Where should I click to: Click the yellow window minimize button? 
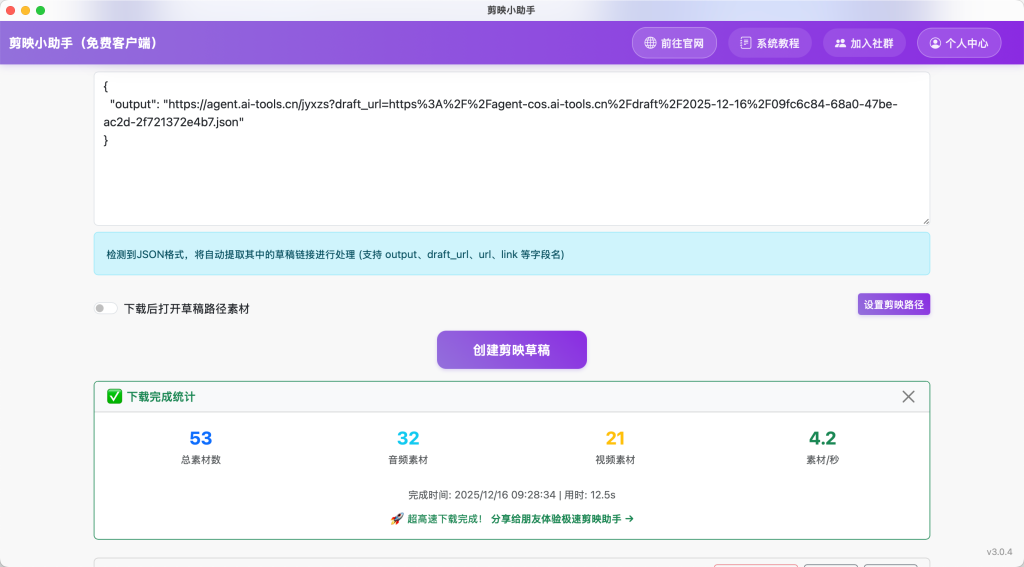pyautogui.click(x=25, y=10)
